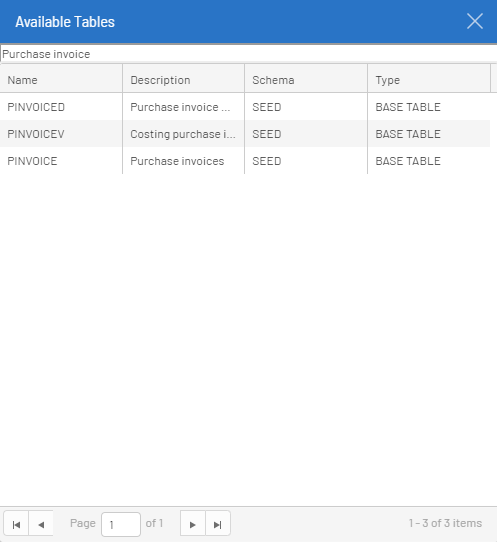Click the Costing purchase description cell
The image size is (497, 542).
coord(184,134)
